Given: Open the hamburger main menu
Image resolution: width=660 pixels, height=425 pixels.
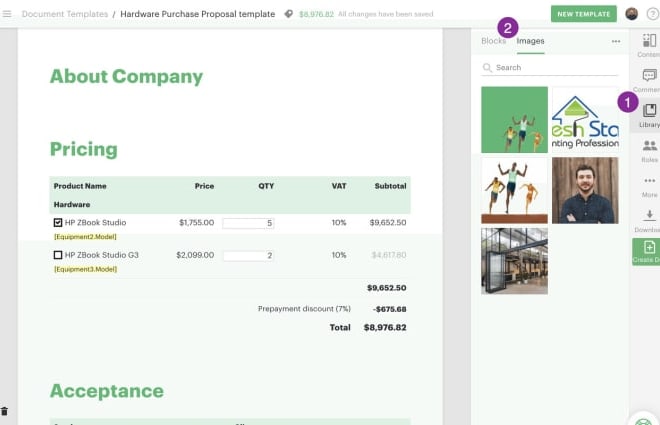Looking at the screenshot, I should (x=7, y=14).
